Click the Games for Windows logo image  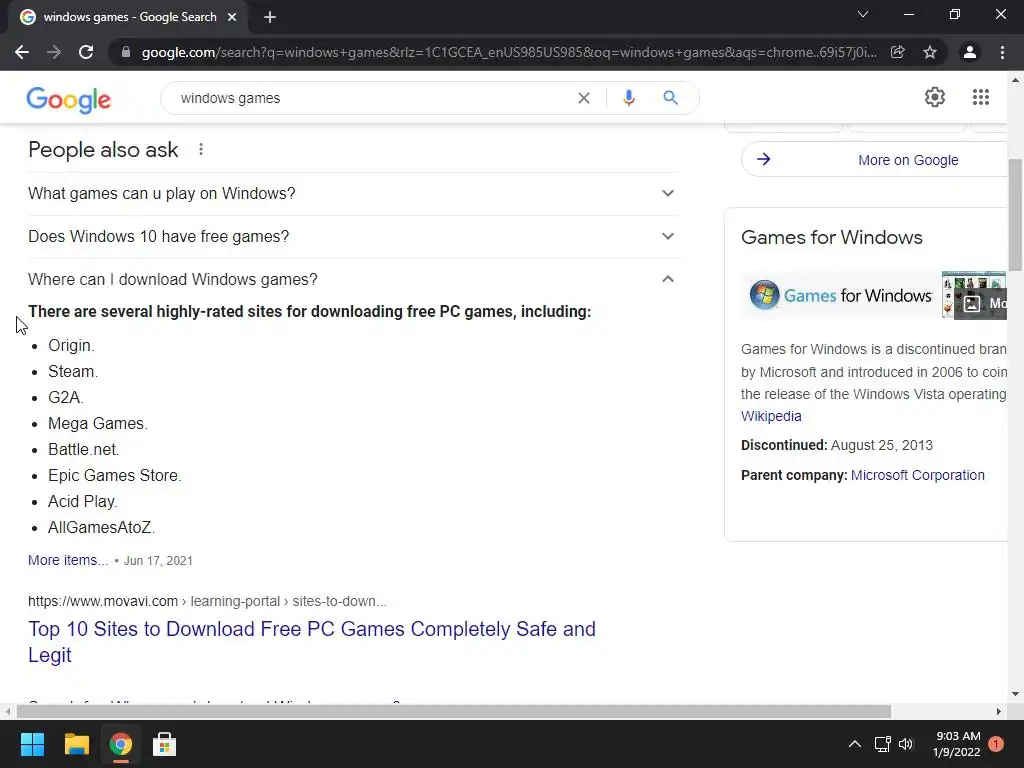click(840, 295)
